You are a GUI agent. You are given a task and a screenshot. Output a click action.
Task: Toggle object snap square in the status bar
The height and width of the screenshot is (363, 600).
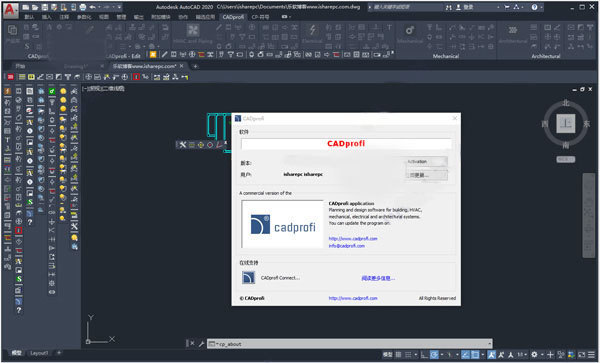coord(475,355)
